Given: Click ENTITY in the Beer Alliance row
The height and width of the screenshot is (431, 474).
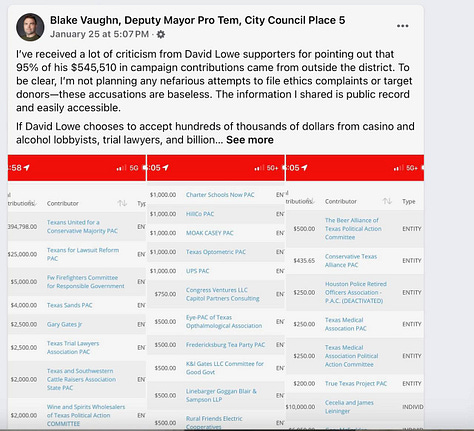Looking at the screenshot, I should [412, 229].
